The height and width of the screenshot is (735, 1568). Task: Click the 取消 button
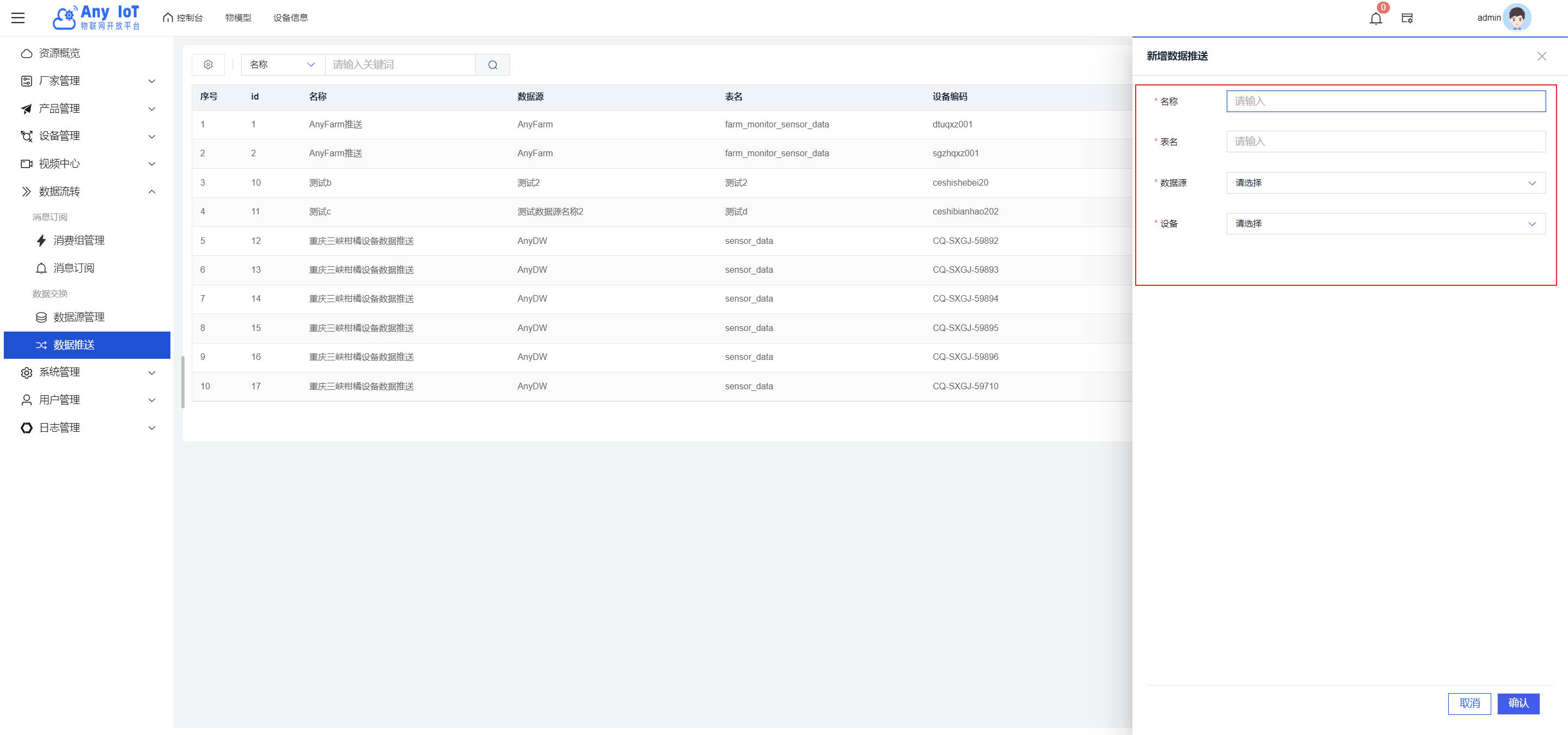coord(1469,703)
